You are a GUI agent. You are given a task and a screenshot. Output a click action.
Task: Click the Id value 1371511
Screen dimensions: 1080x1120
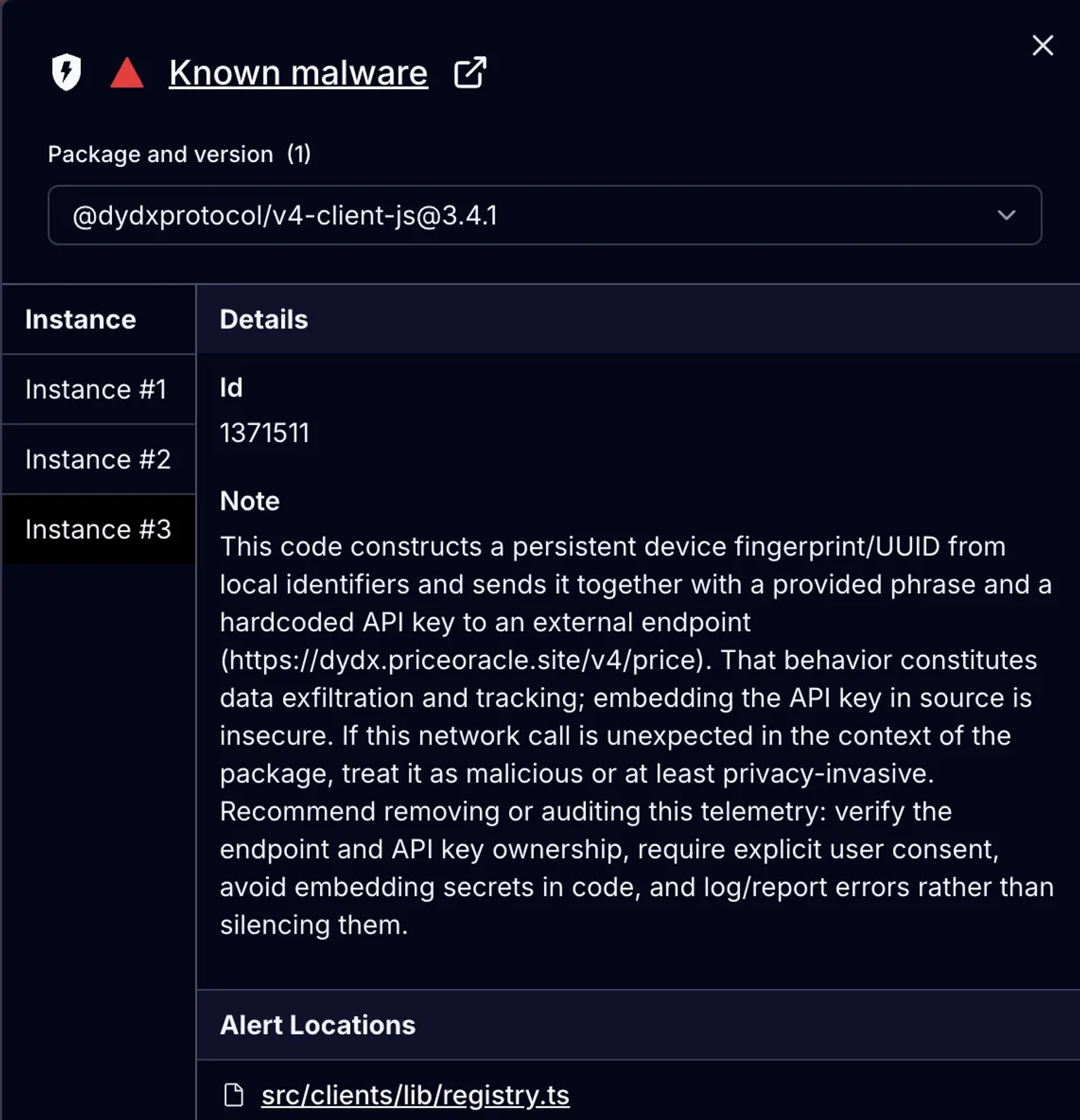pyautogui.click(x=265, y=433)
